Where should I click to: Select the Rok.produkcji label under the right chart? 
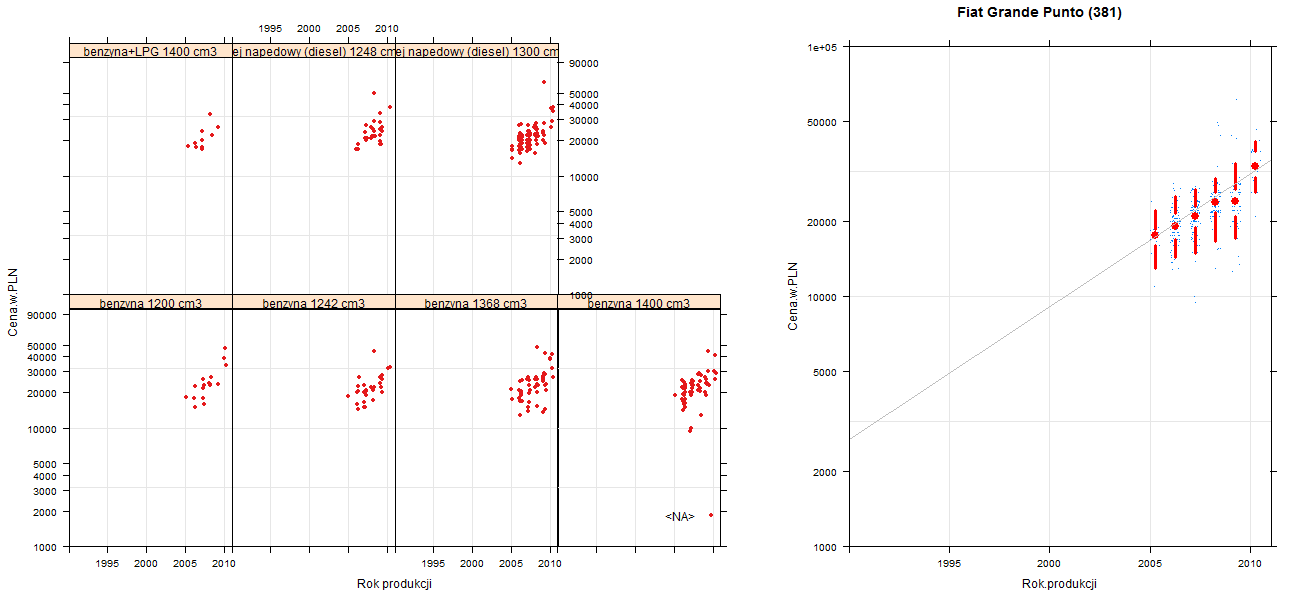(x=1060, y=584)
